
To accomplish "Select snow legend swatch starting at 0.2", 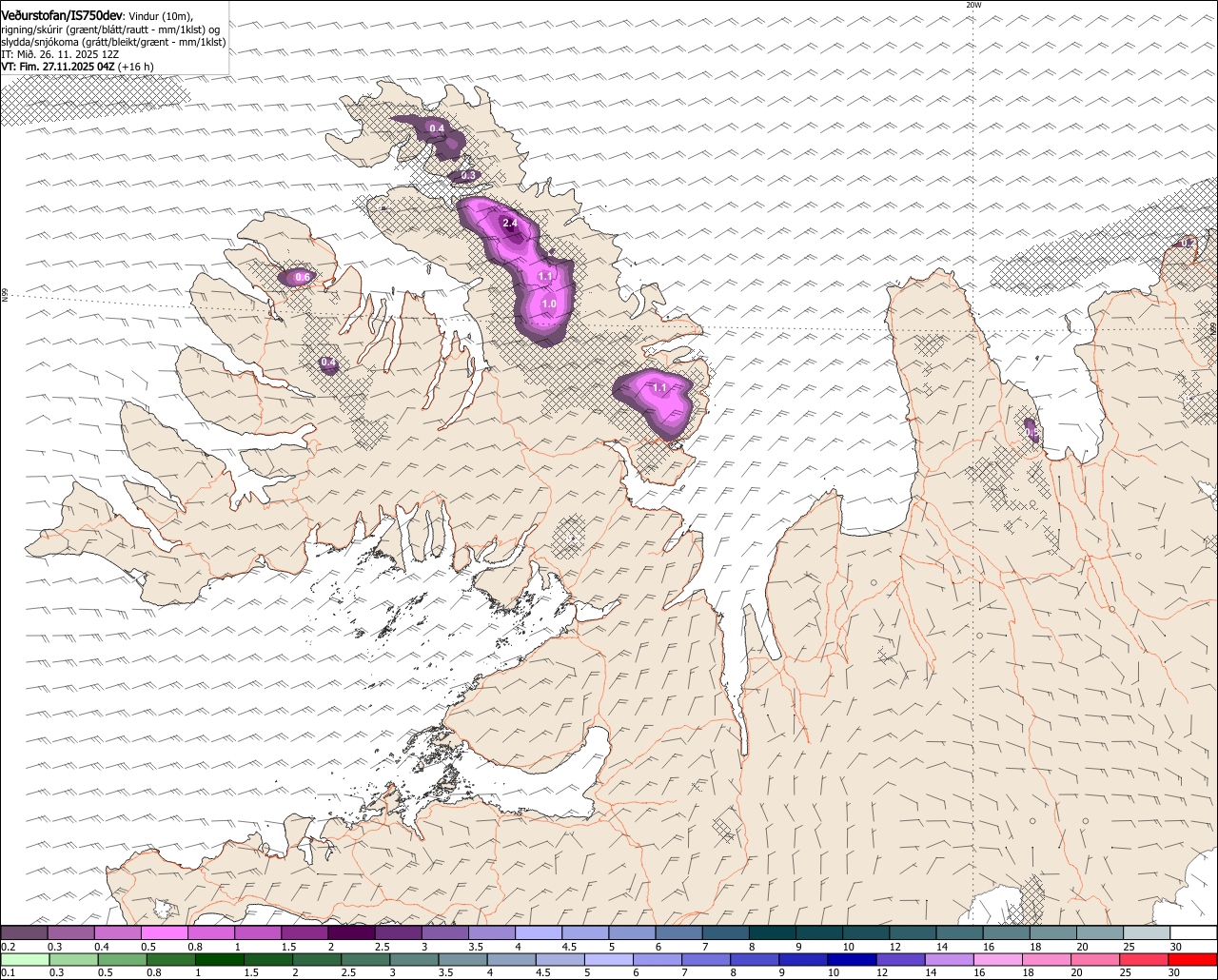I will 24,932.
